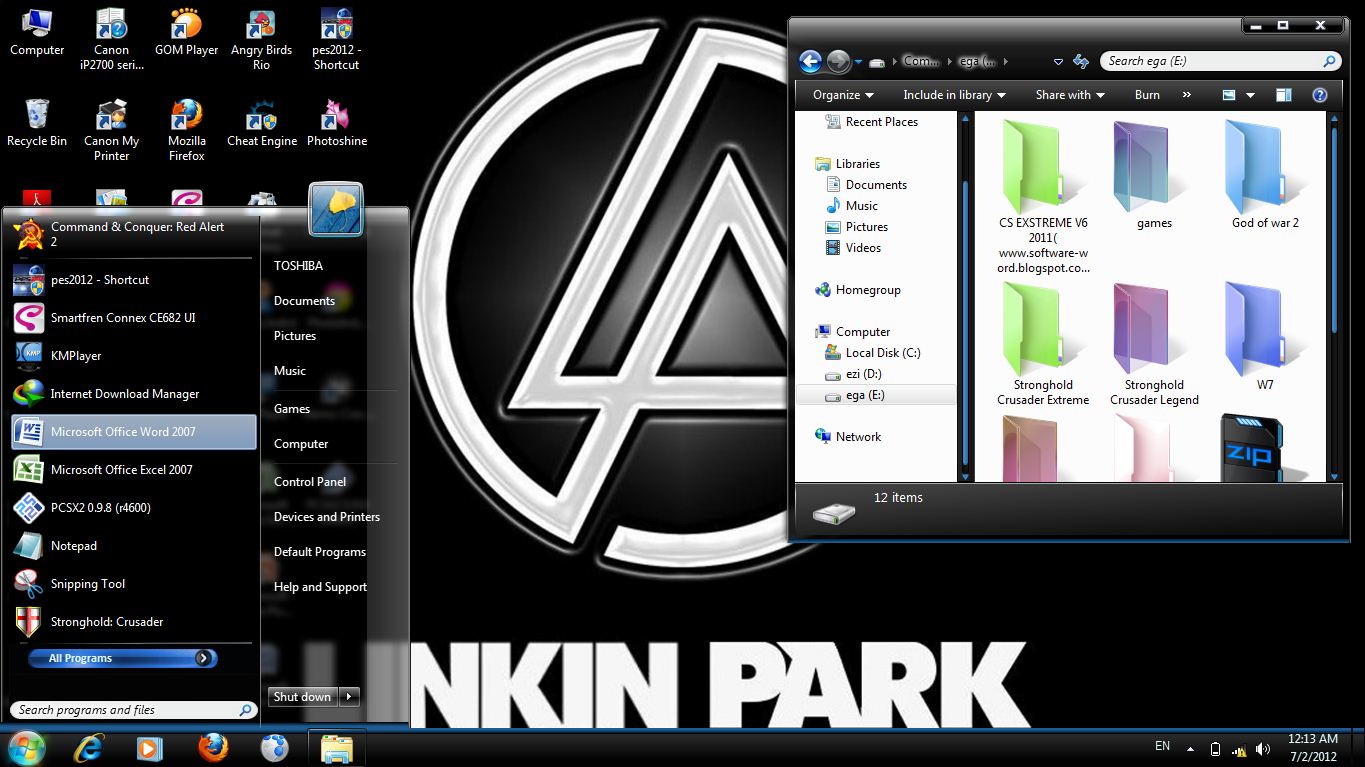Launch GOM Player from desktop

coord(186,32)
